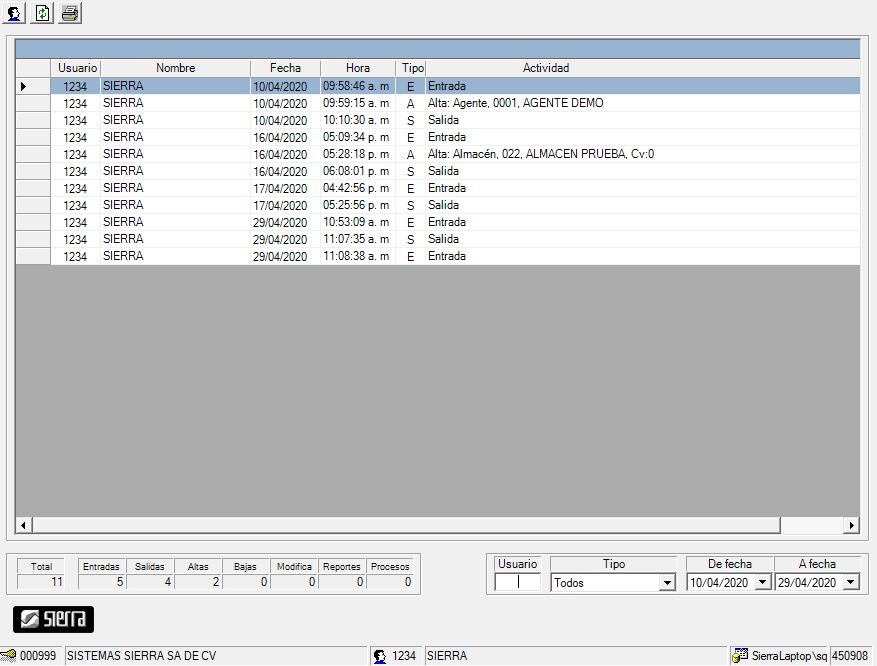Image resolution: width=877 pixels, height=666 pixels.
Task: Click the green refresh document icon
Action: pyautogui.click(x=42, y=14)
